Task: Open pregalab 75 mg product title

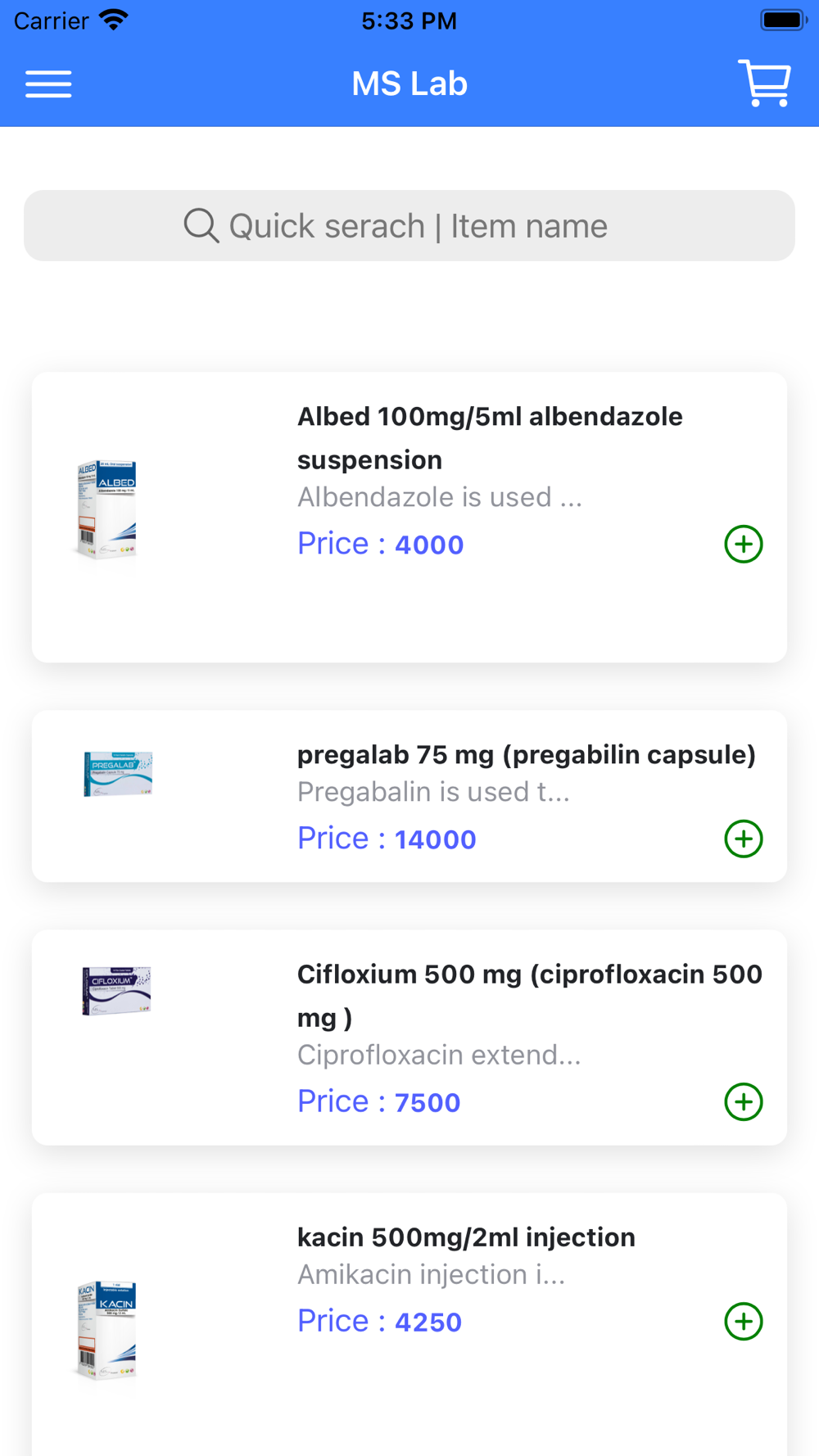Action: pyautogui.click(x=526, y=755)
